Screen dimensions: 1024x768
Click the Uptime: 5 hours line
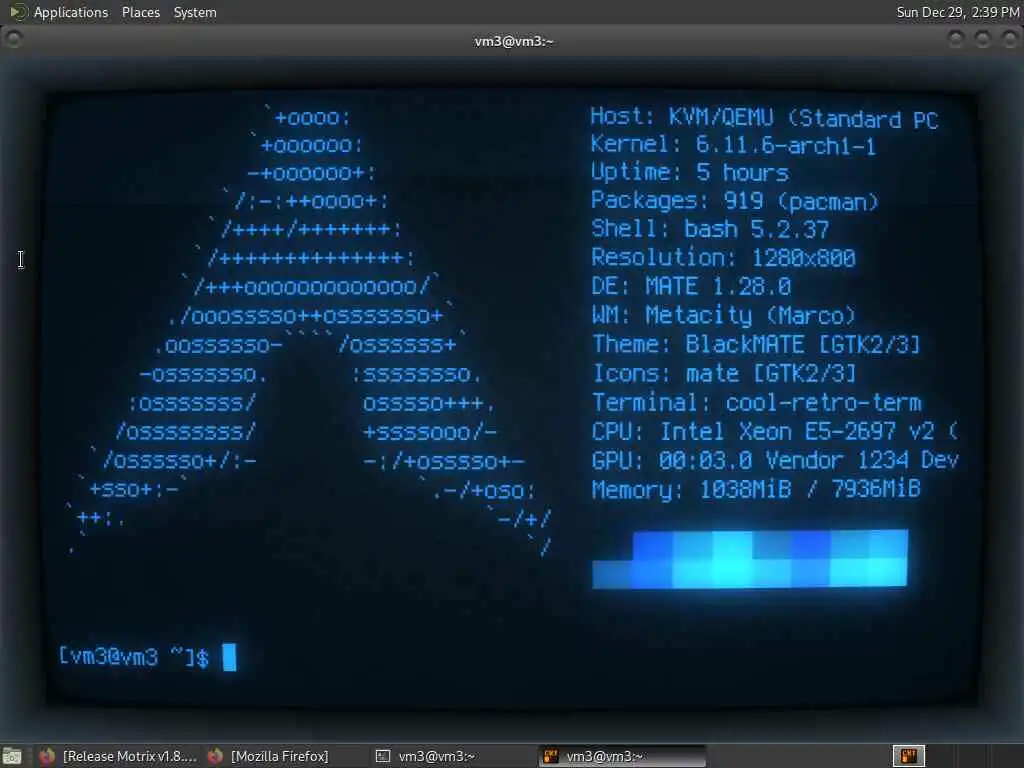tap(690, 172)
